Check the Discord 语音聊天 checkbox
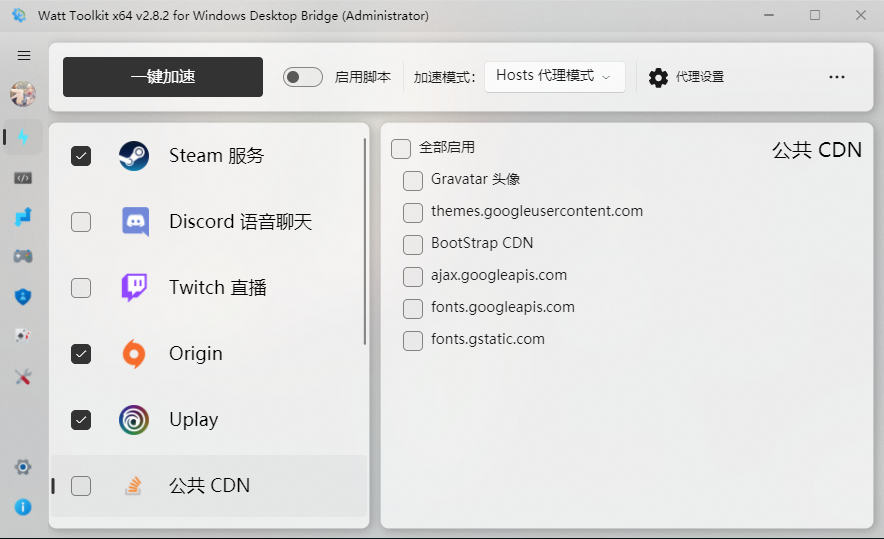 [81, 222]
